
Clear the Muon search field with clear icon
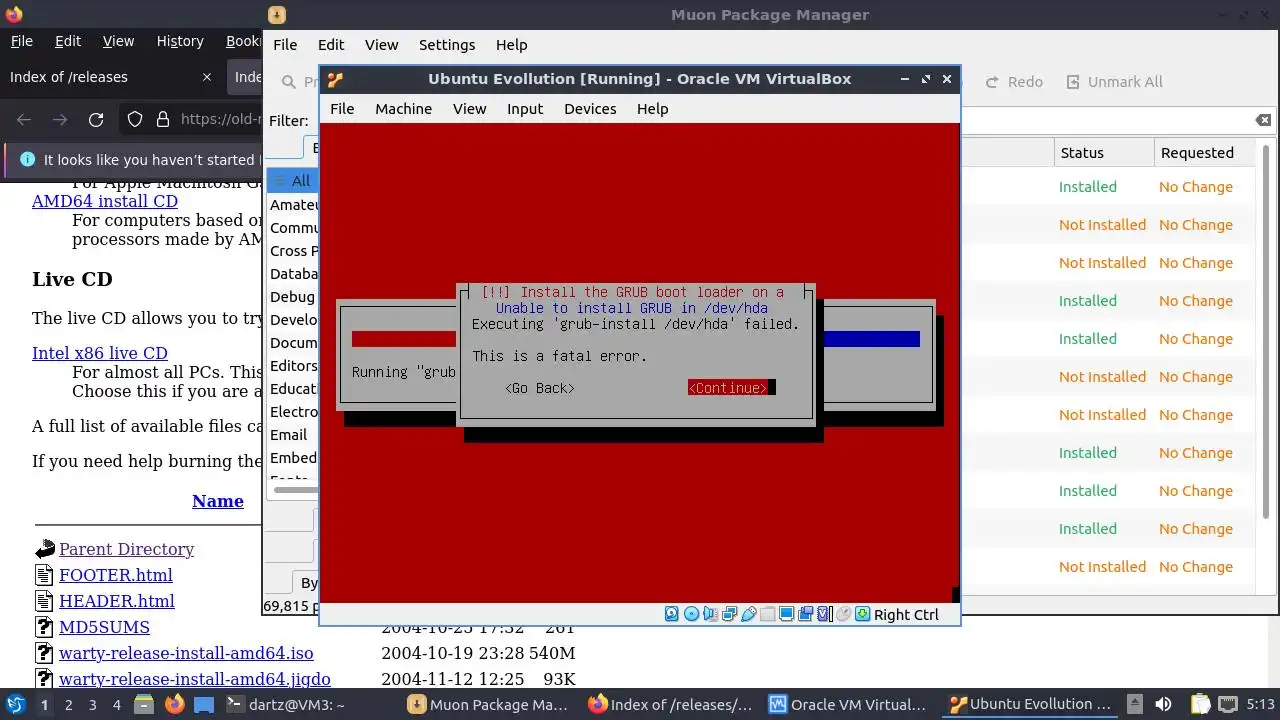click(1263, 120)
